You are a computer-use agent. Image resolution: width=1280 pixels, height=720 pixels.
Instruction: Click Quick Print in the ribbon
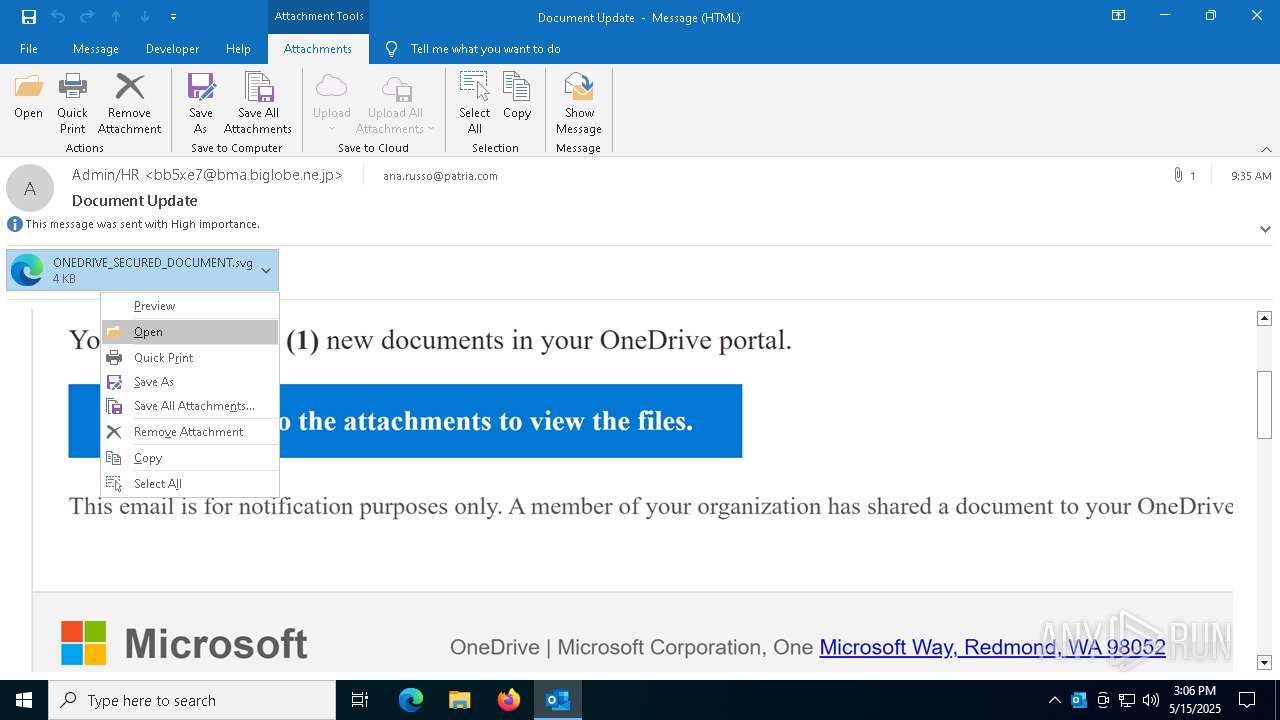click(72, 104)
